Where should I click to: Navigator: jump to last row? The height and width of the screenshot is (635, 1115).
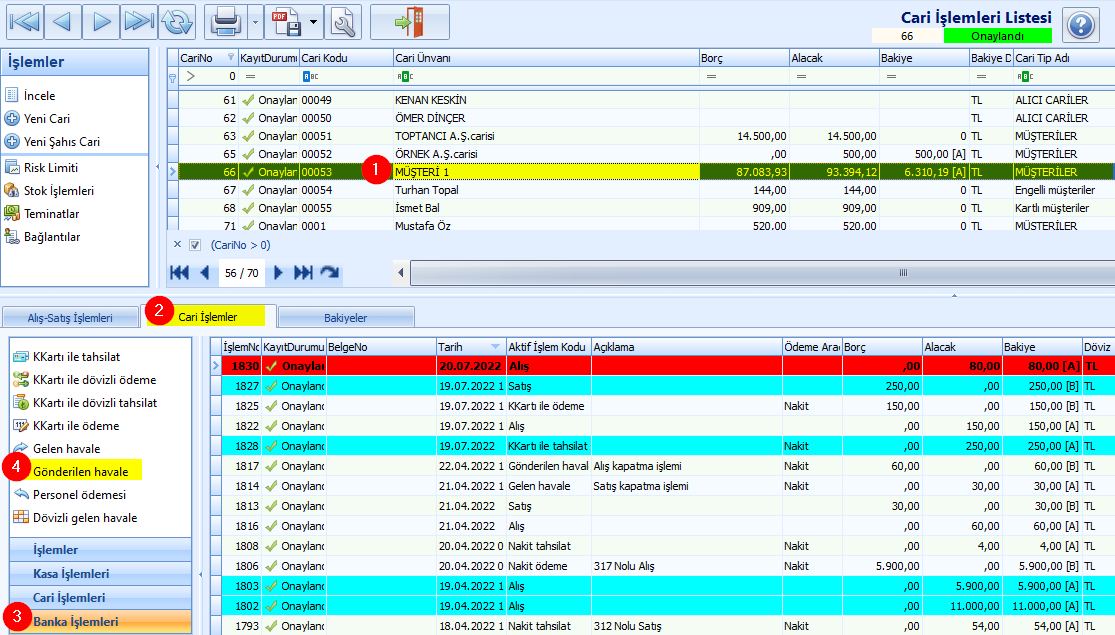(304, 272)
